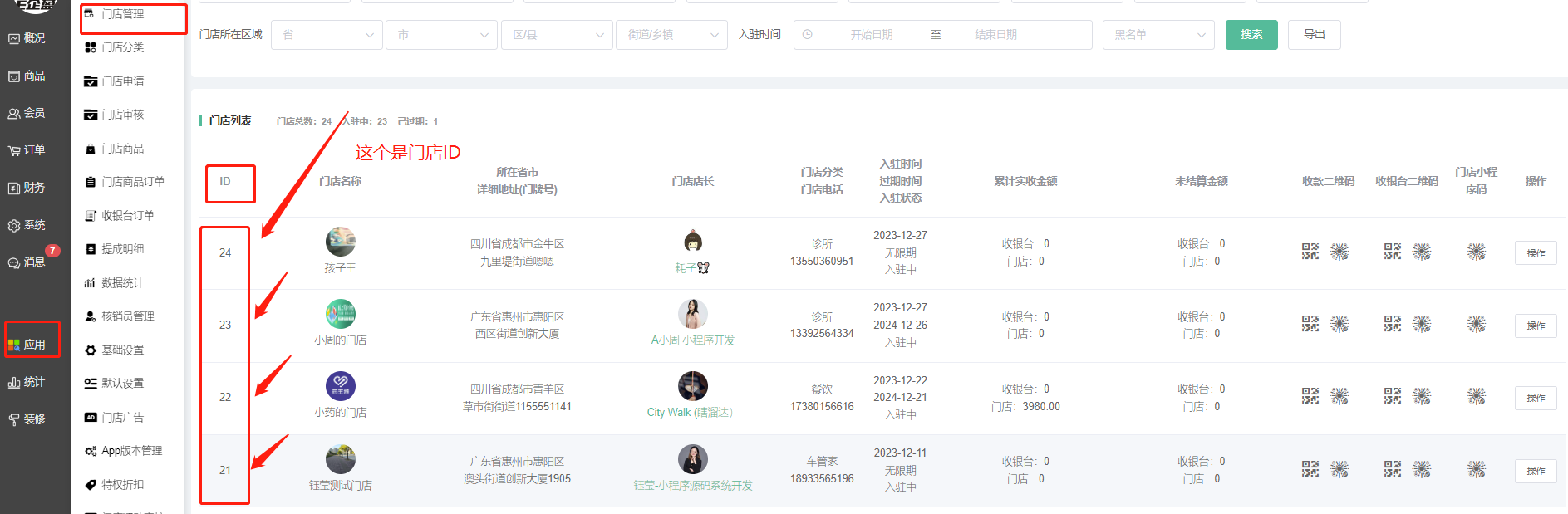Click the 开始日期 start date field
The height and width of the screenshot is (514, 1568).
click(871, 35)
